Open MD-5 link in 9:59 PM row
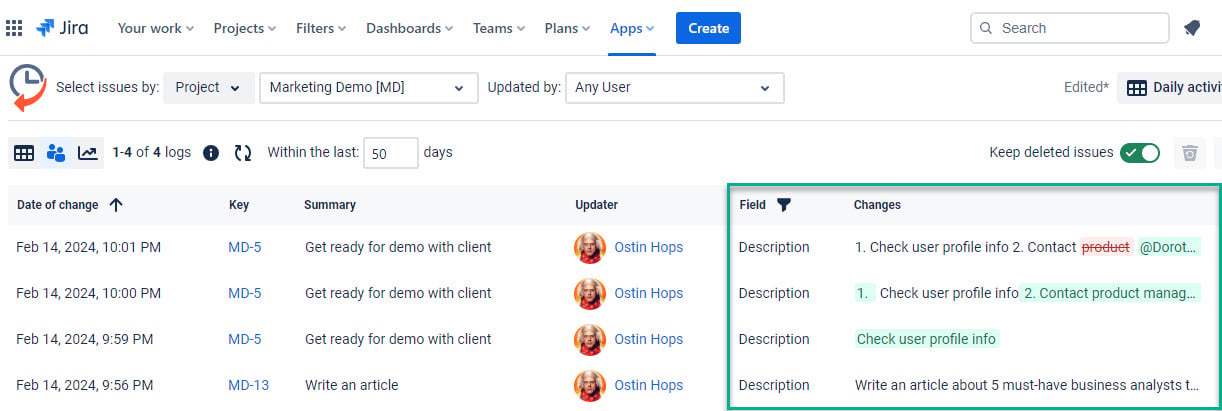Screen dimensions: 1222x411 [x=245, y=339]
